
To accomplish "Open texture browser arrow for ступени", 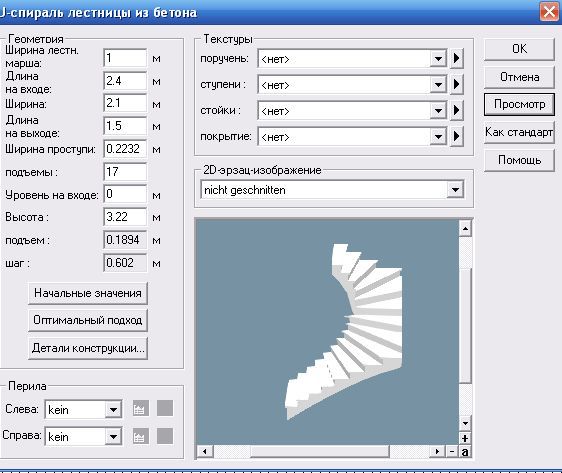I will pos(457,85).
